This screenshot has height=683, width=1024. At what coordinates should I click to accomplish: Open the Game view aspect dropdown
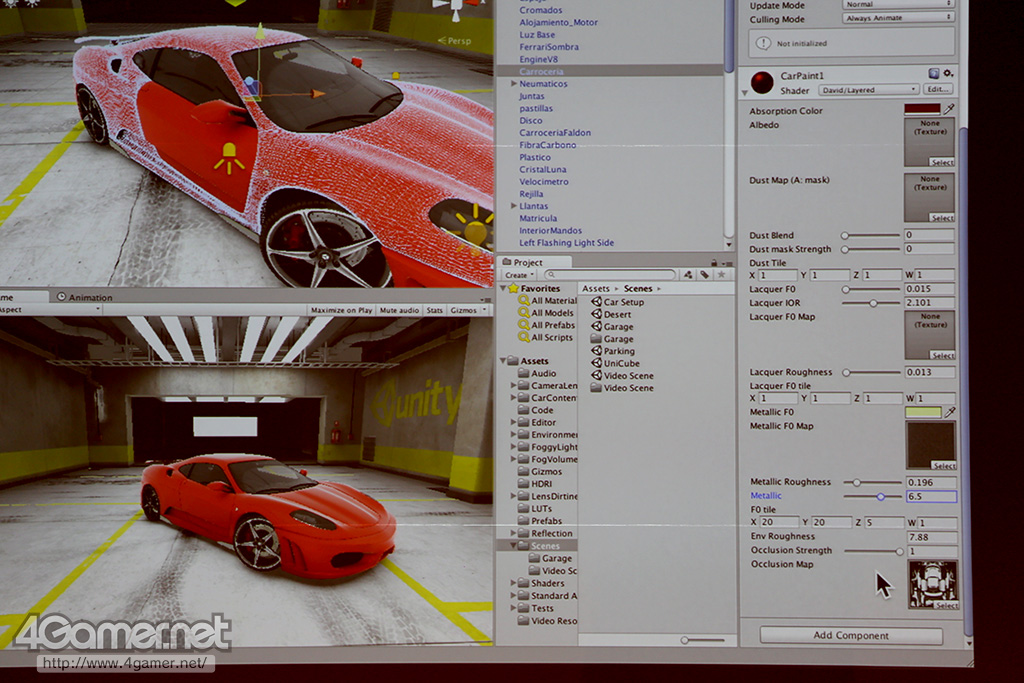click(x=50, y=310)
